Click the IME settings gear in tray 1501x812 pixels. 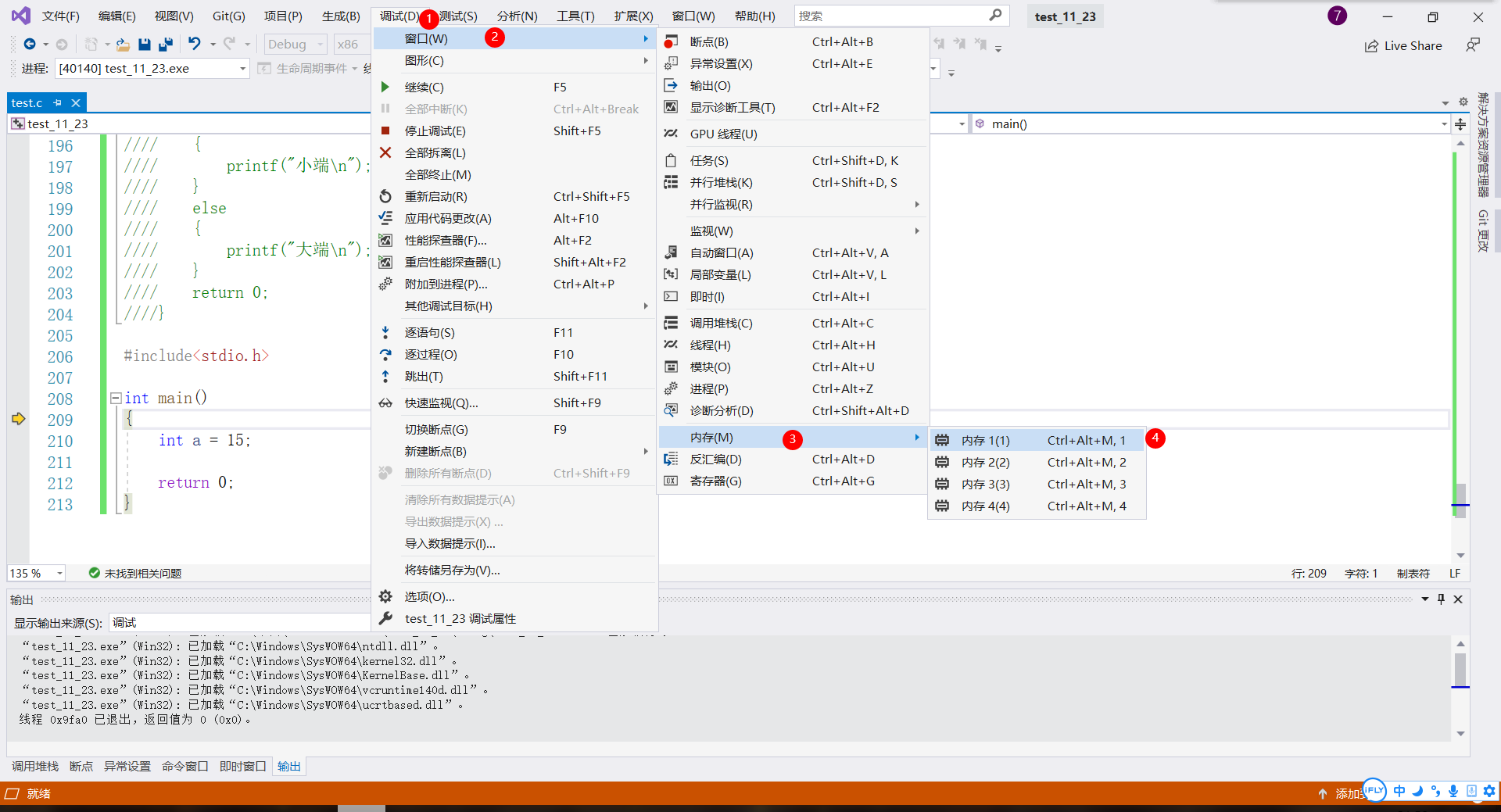pyautogui.click(x=1489, y=791)
